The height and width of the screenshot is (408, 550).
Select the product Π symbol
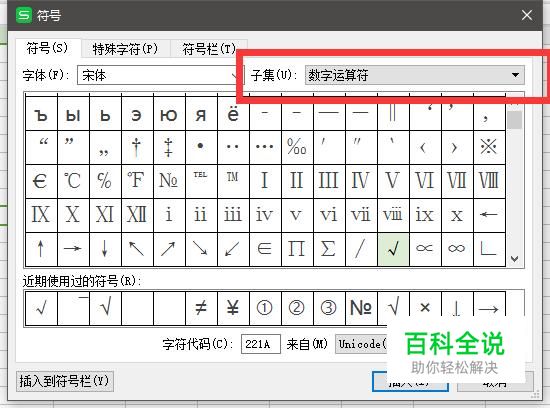coord(297,249)
